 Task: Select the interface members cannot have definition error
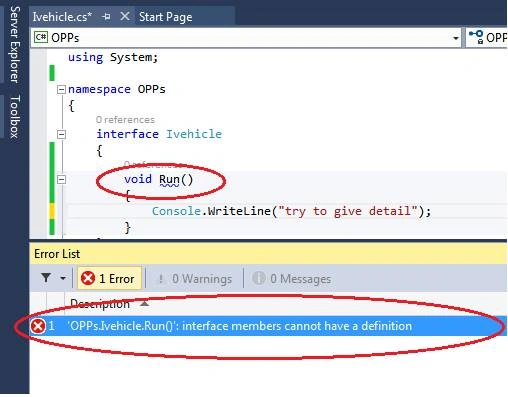(268, 326)
